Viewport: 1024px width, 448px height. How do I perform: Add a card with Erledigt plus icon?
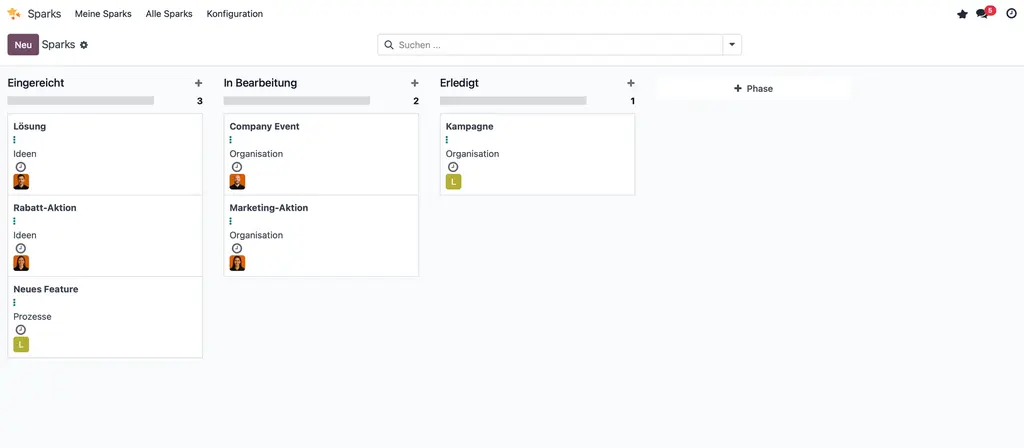[x=630, y=83]
